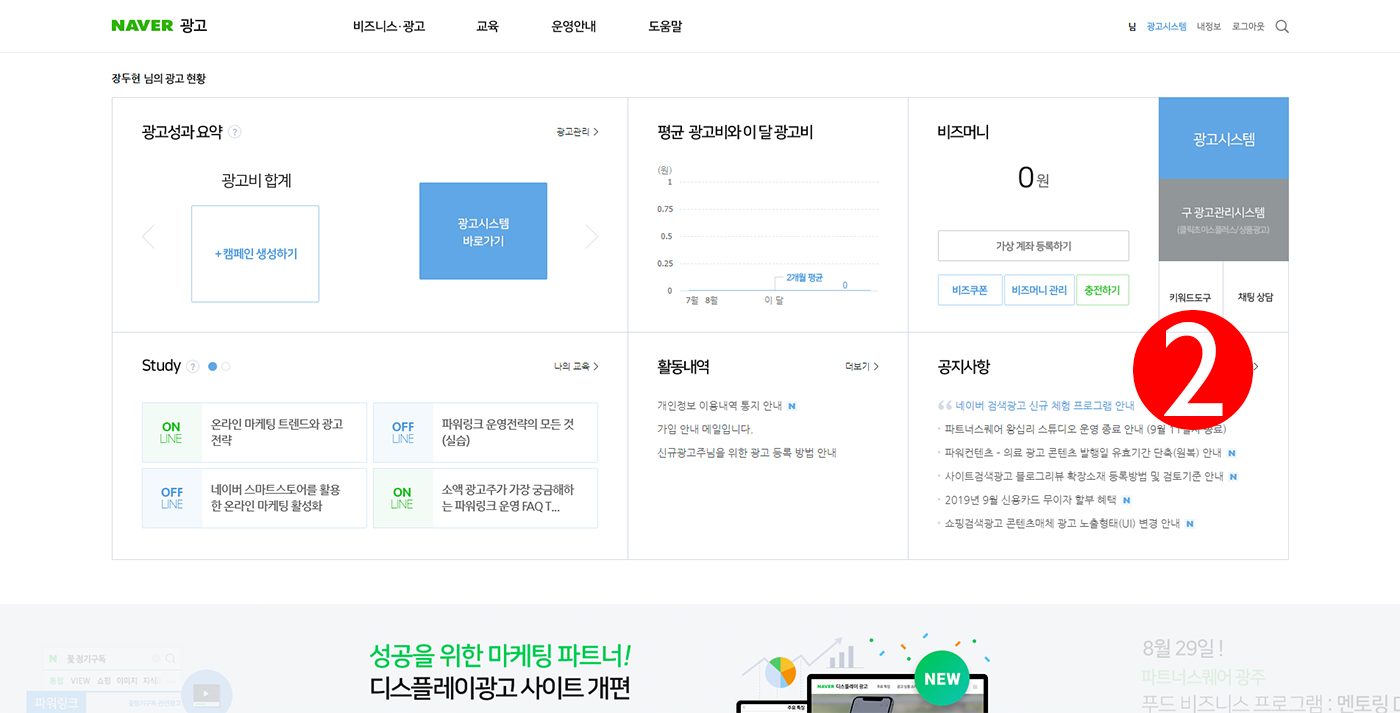Open 온라인 마케팅 트렌드와 광고 전략 course

[255, 432]
